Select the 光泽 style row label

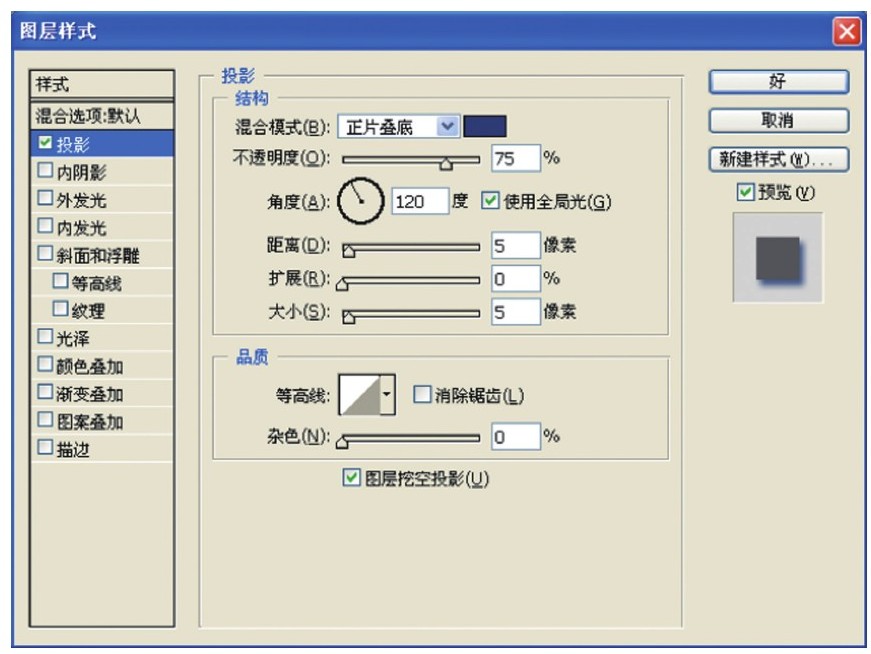(x=73, y=338)
